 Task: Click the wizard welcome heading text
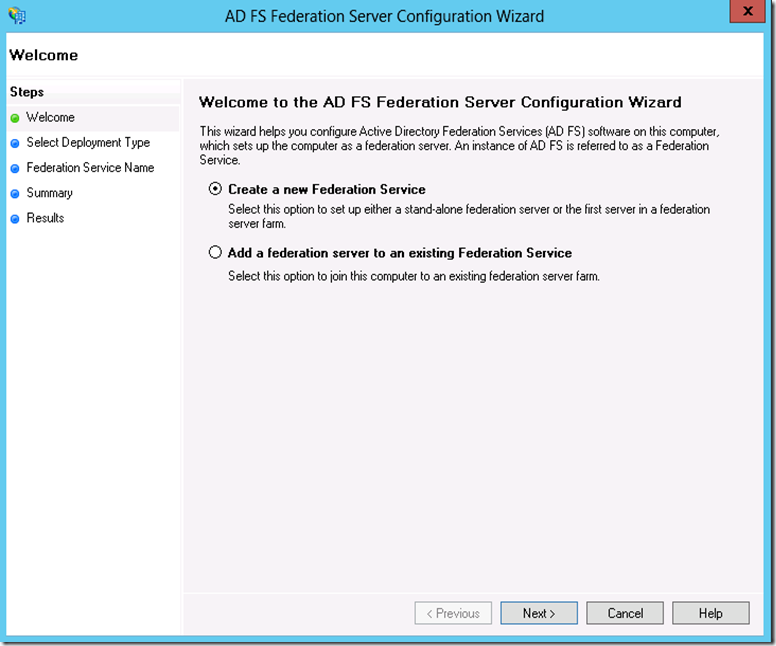point(440,102)
